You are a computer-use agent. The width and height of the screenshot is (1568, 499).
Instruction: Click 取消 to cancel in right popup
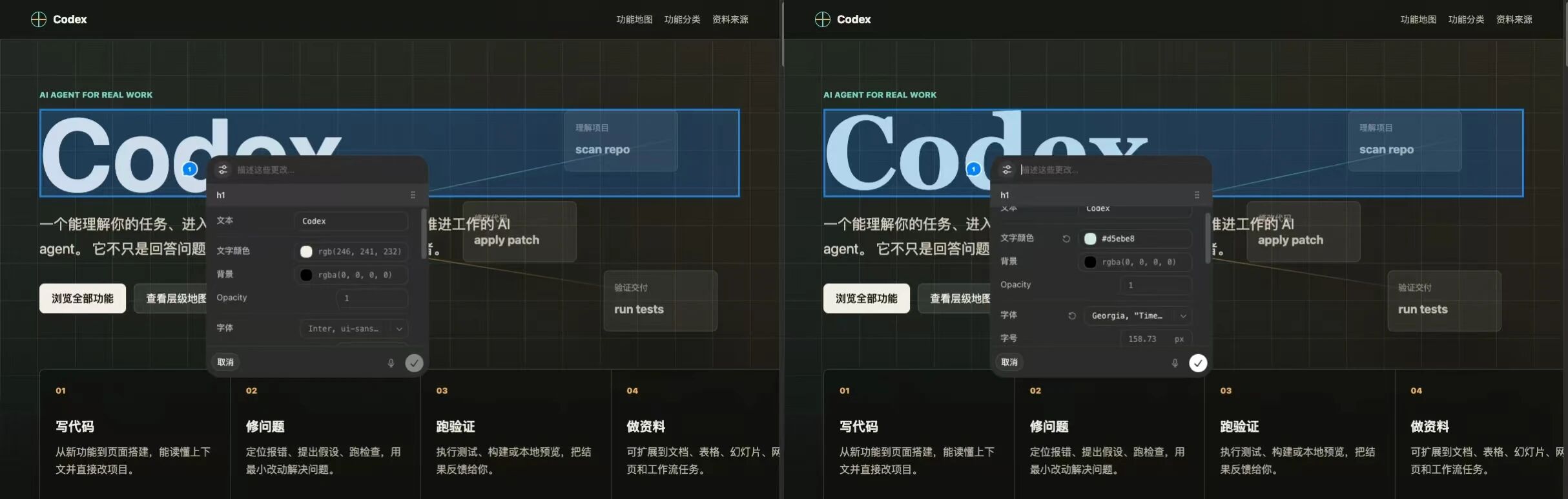(x=1009, y=362)
